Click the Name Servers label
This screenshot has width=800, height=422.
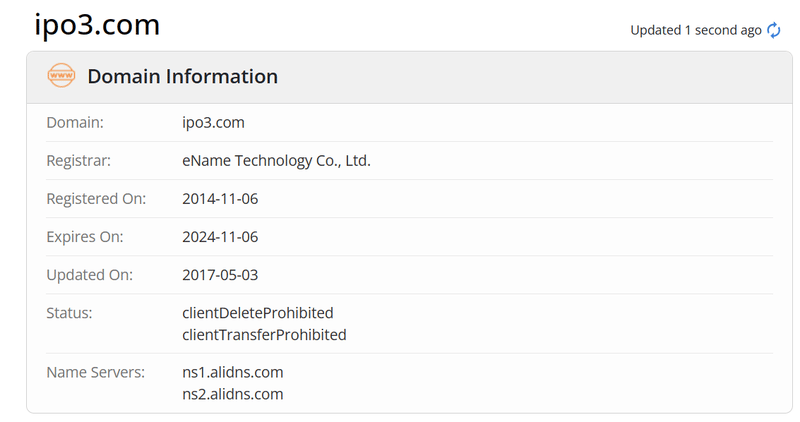pyautogui.click(x=95, y=373)
